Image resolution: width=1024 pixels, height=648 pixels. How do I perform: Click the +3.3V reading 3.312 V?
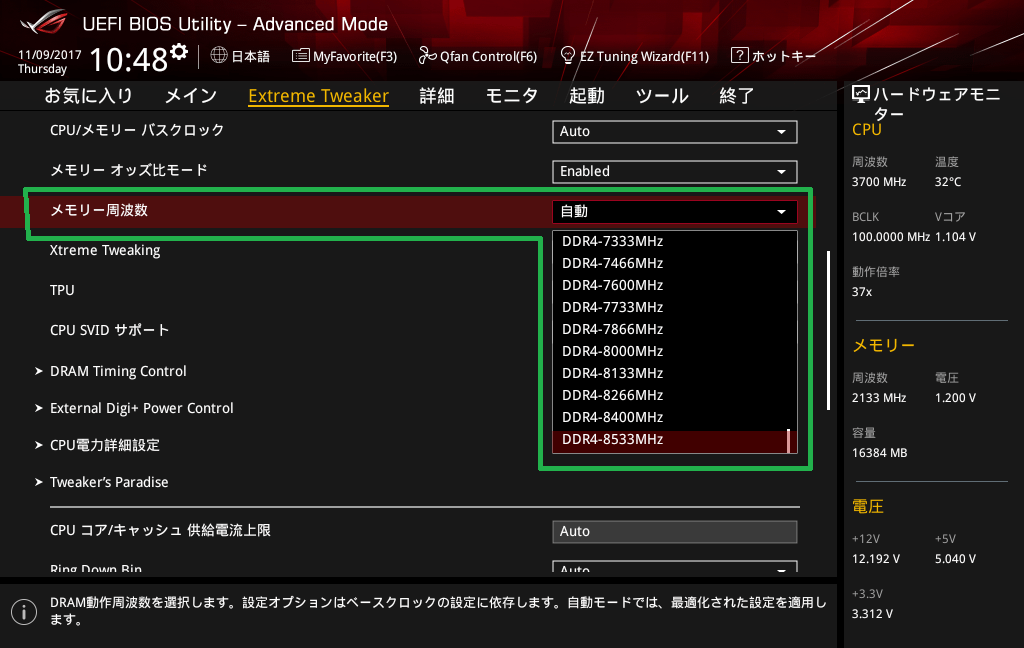[872, 614]
